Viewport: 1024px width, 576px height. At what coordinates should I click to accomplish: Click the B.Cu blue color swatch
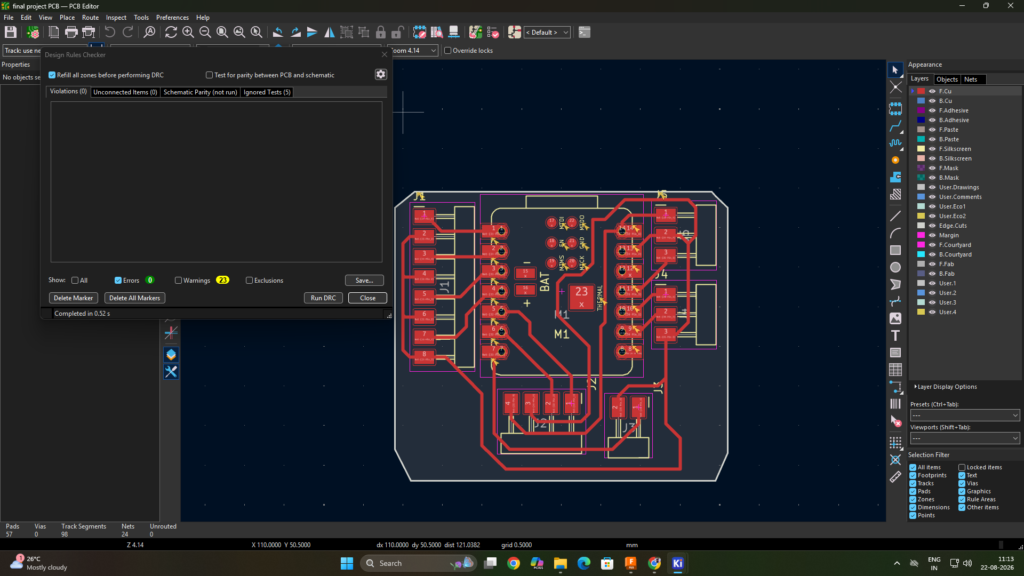(x=921, y=101)
